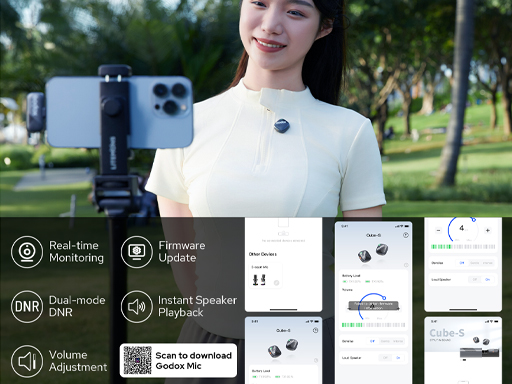Click the QR code for Godox Mic

tap(138, 360)
